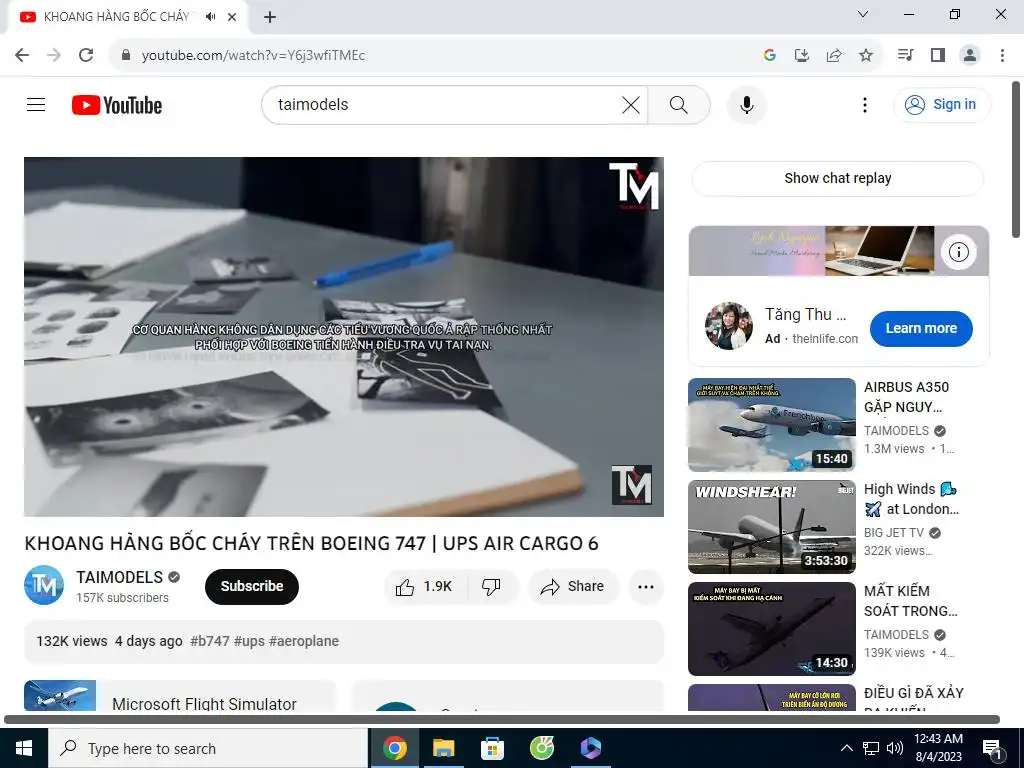This screenshot has height=768, width=1024.
Task: Click the magnifying glass search button
Action: pyautogui.click(x=679, y=104)
